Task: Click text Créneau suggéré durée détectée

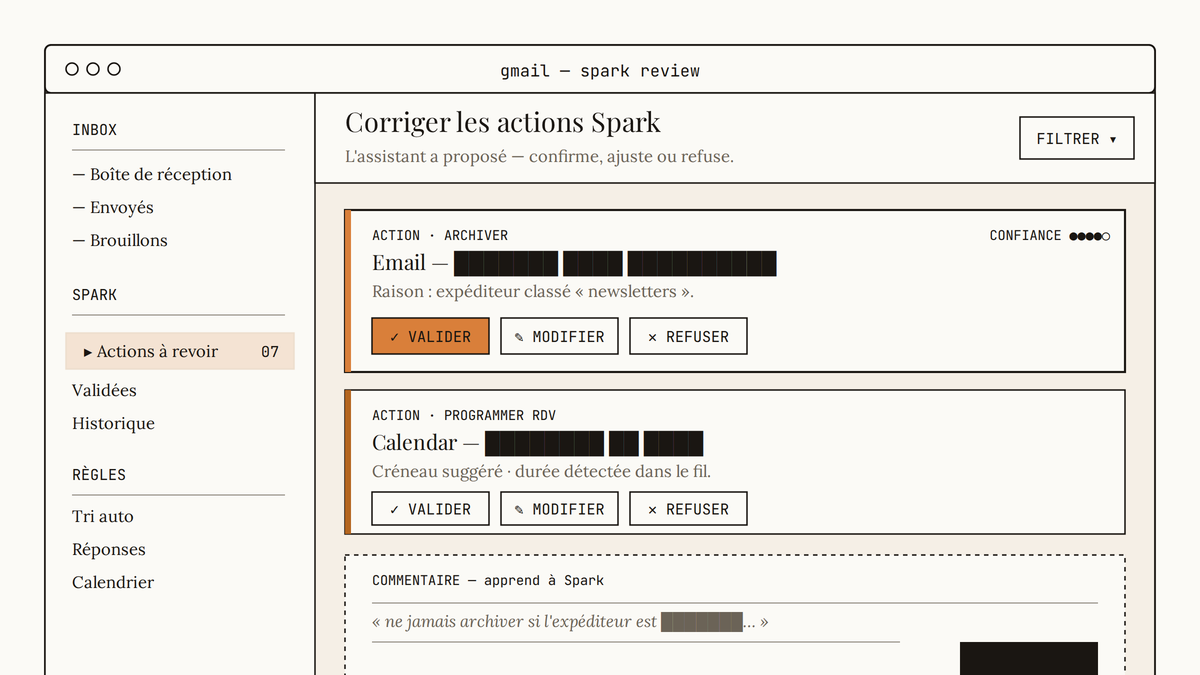Action: click(x=541, y=471)
